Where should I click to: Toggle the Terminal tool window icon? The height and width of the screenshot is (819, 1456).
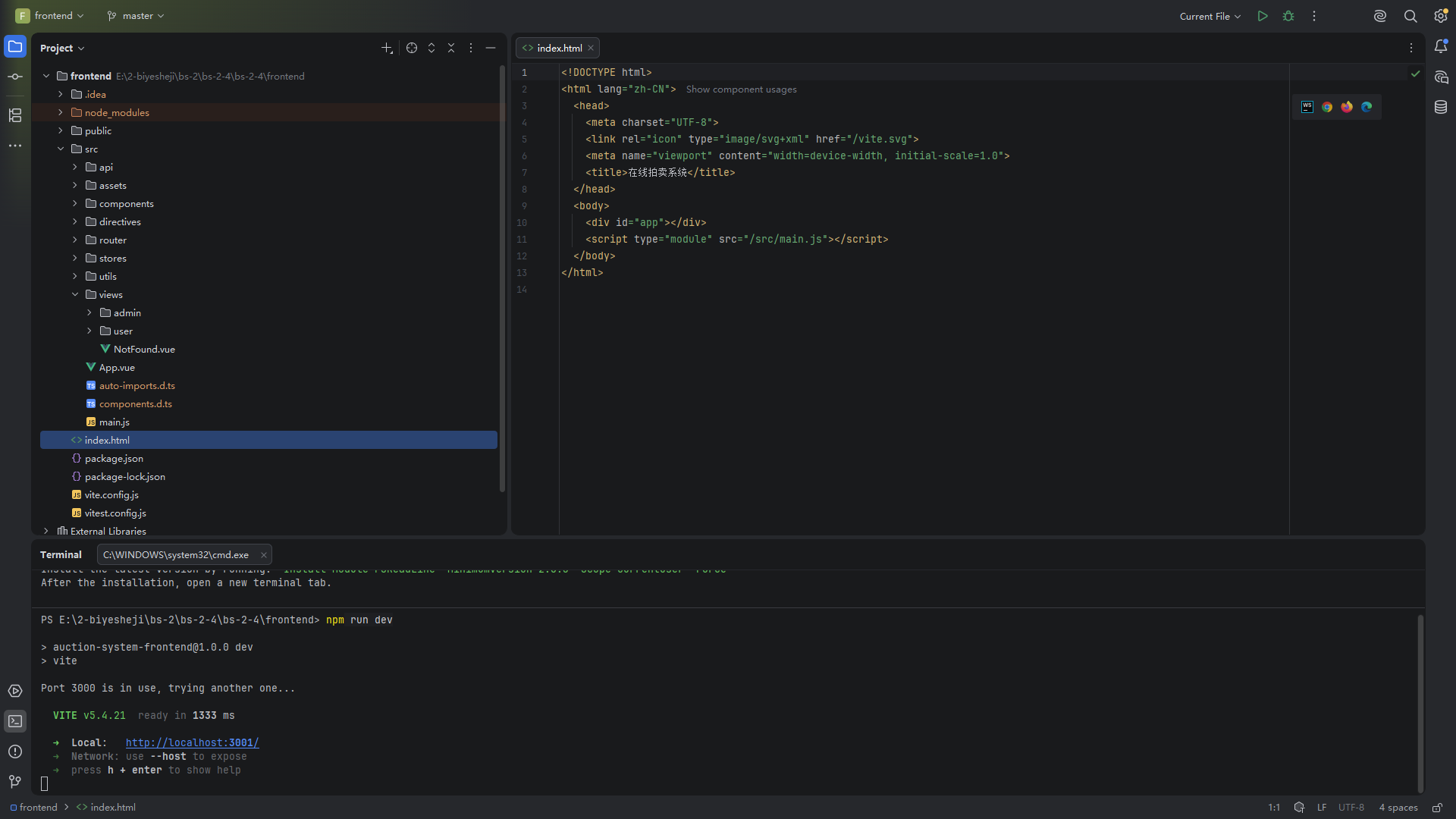click(15, 721)
